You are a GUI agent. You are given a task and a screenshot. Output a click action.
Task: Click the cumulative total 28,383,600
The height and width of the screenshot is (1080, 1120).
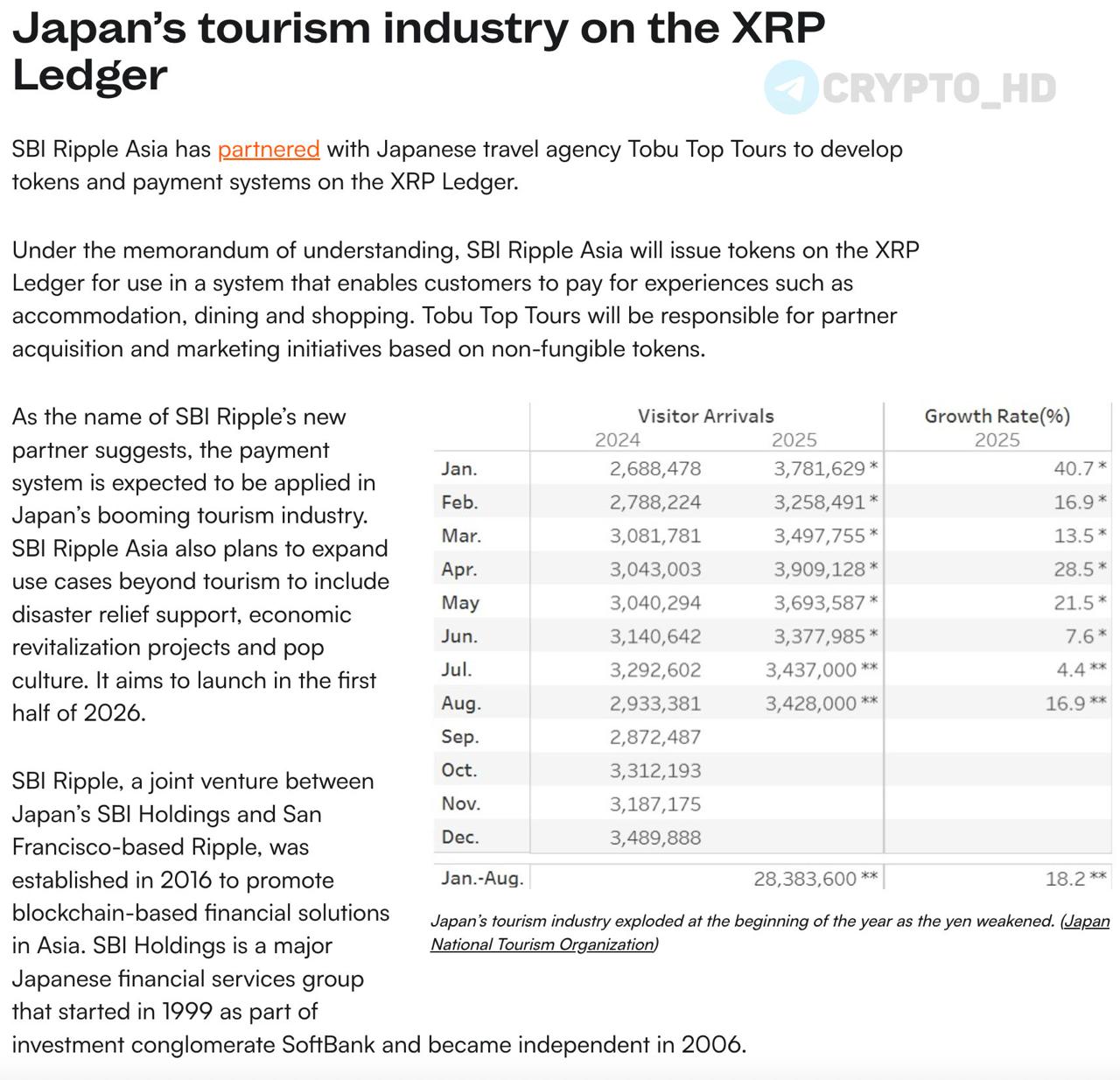tap(805, 879)
